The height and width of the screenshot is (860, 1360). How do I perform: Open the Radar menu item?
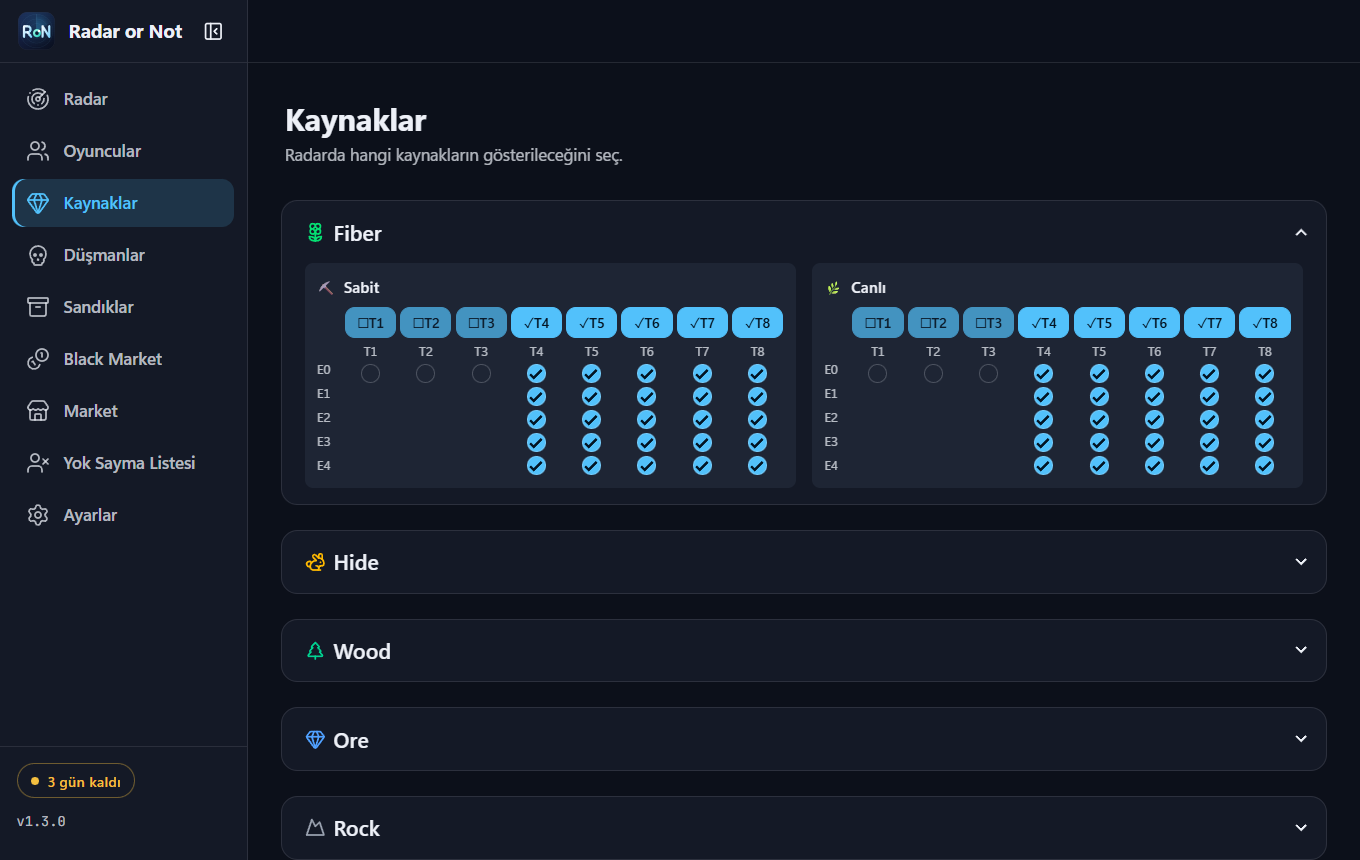pyautogui.click(x=123, y=99)
